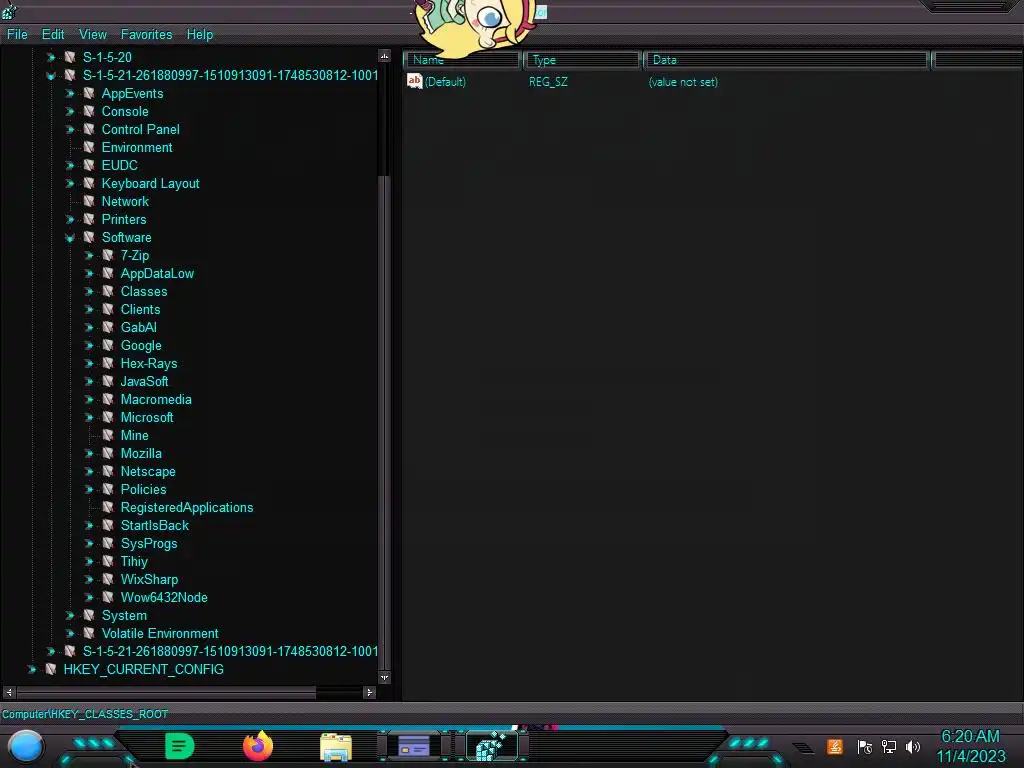Expand the Microsoft key arrow
Image resolution: width=1024 pixels, height=768 pixels.
[89, 417]
